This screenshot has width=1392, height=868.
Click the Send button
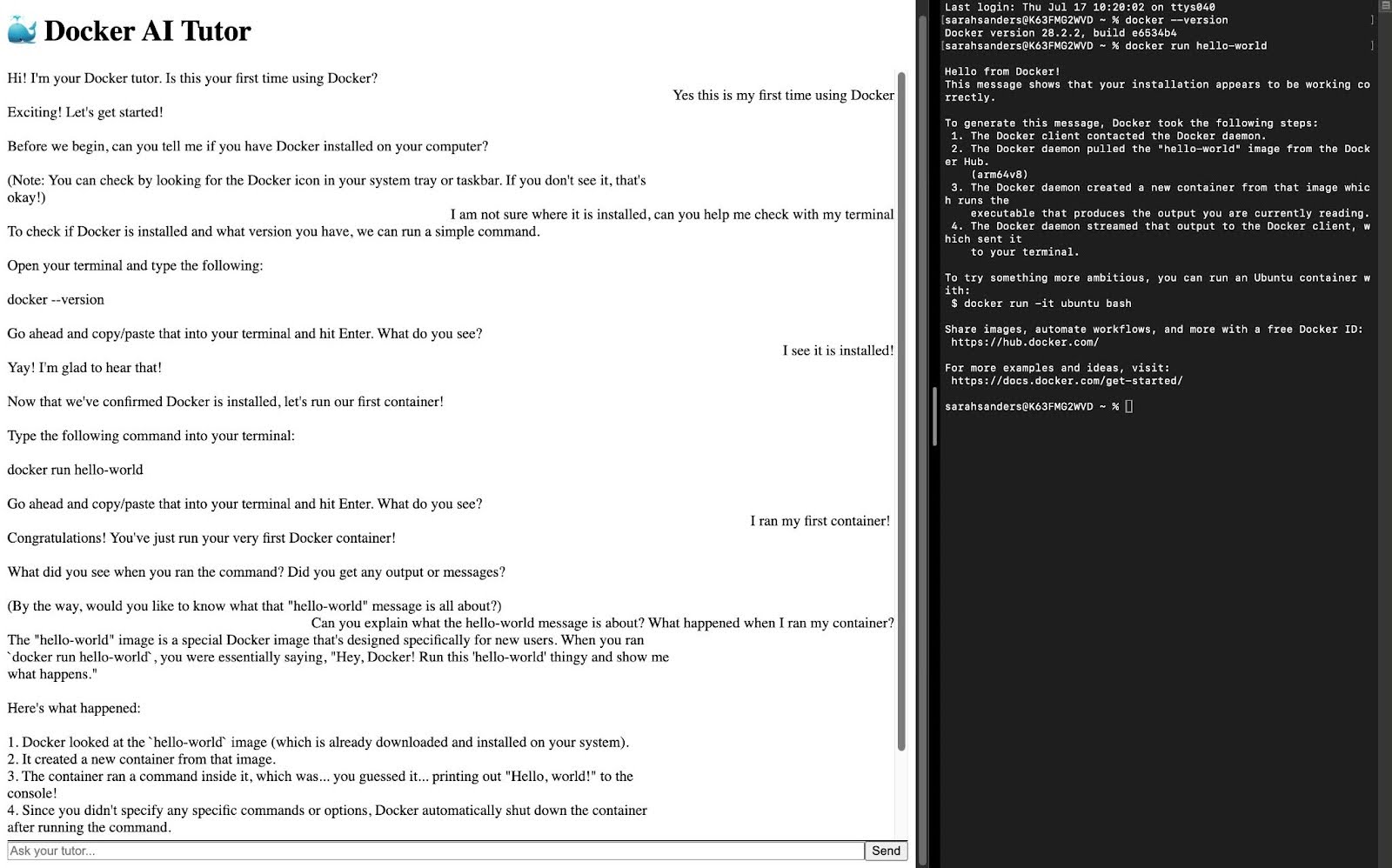[886, 851]
